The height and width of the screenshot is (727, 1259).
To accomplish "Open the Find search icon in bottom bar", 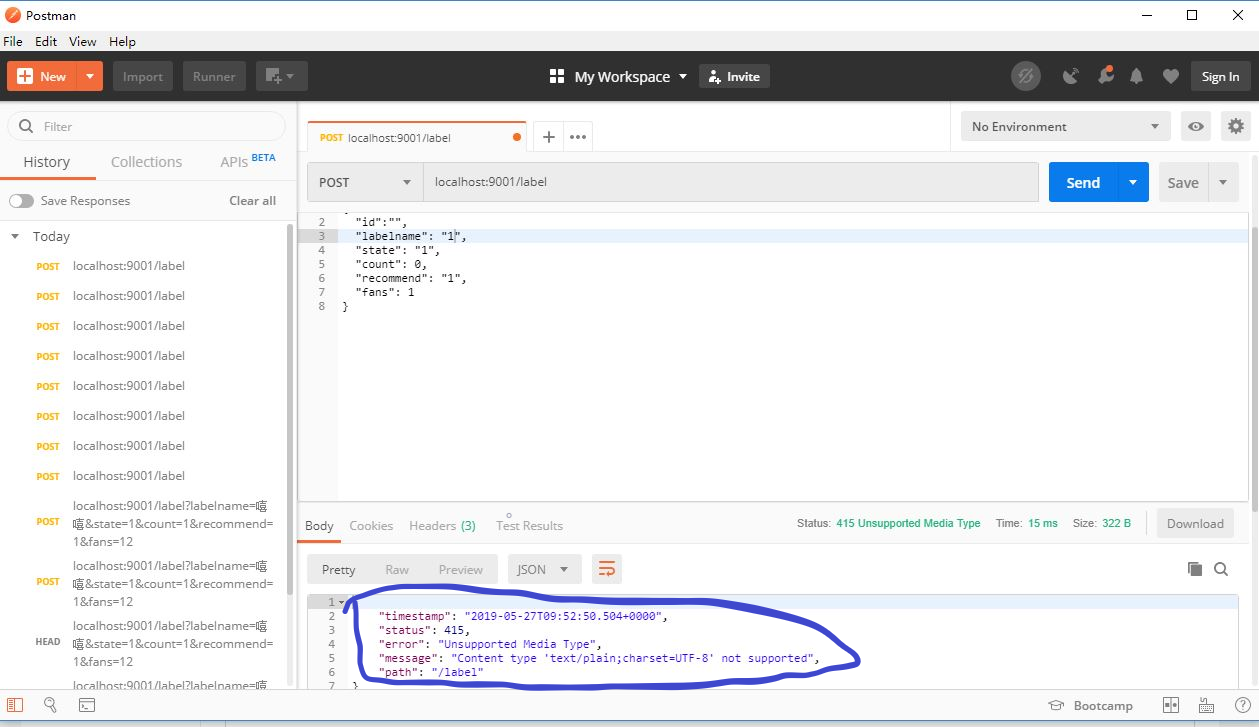I will tap(50, 705).
